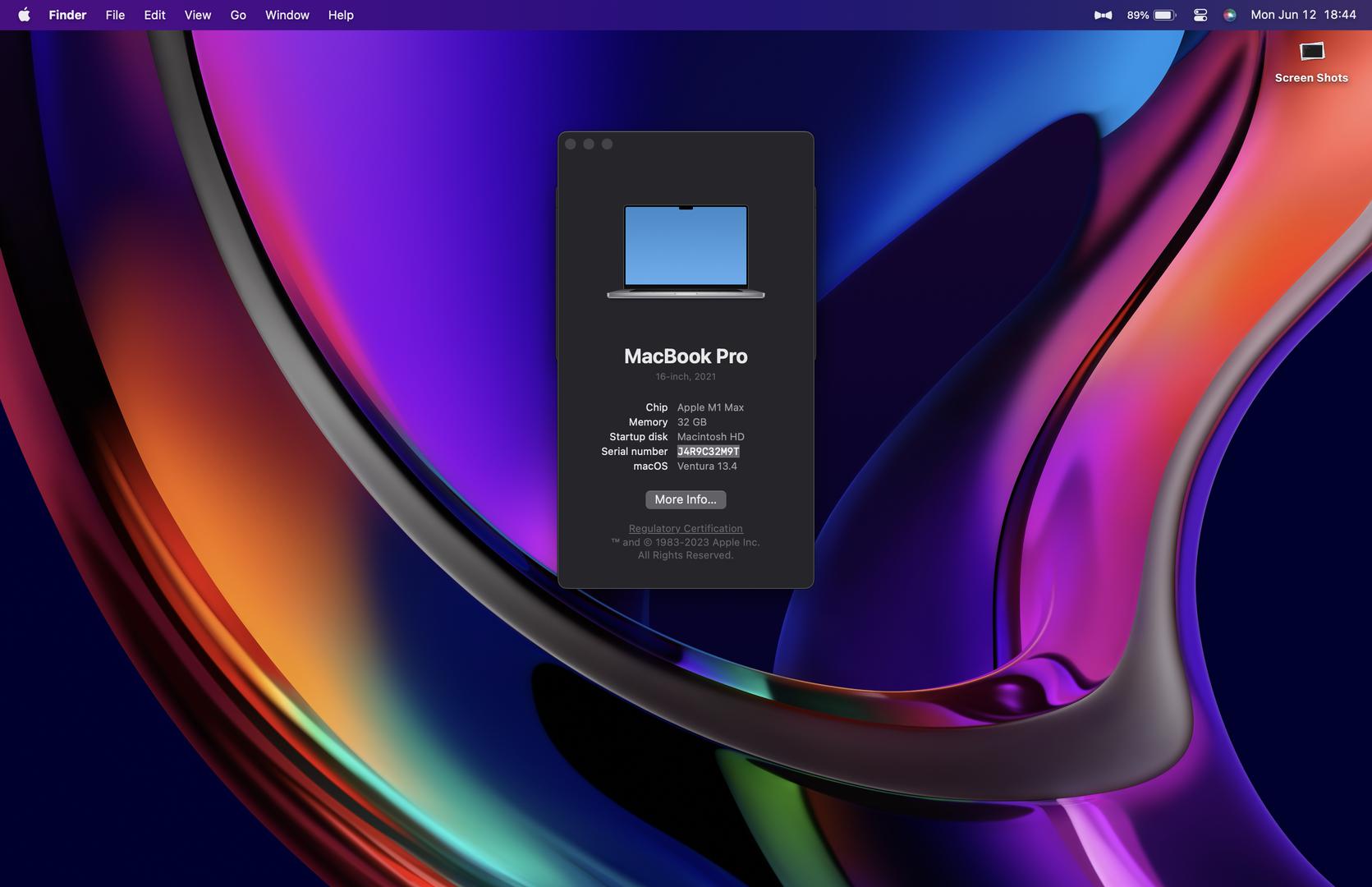Open the Help menu
1372x887 pixels.
point(341,15)
